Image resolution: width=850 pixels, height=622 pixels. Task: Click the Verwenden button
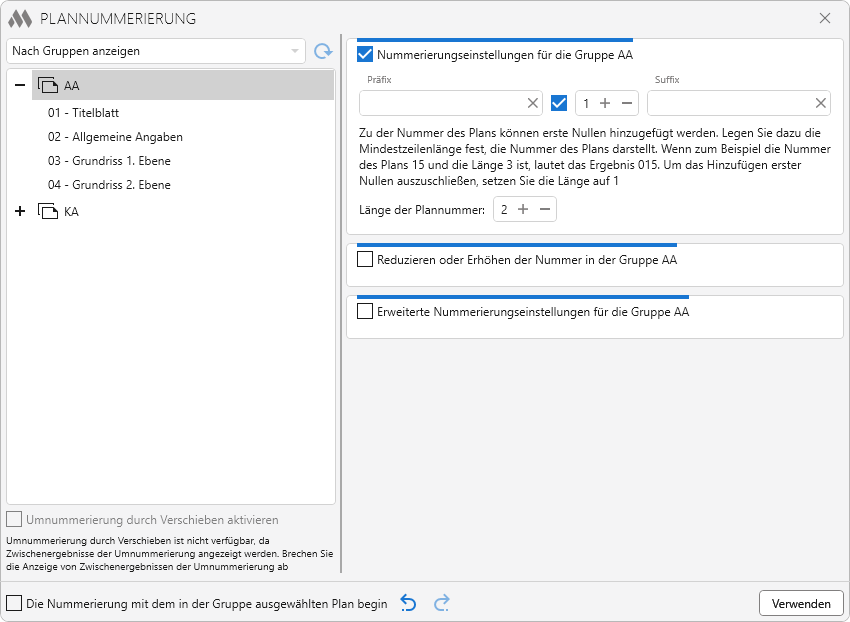point(801,603)
